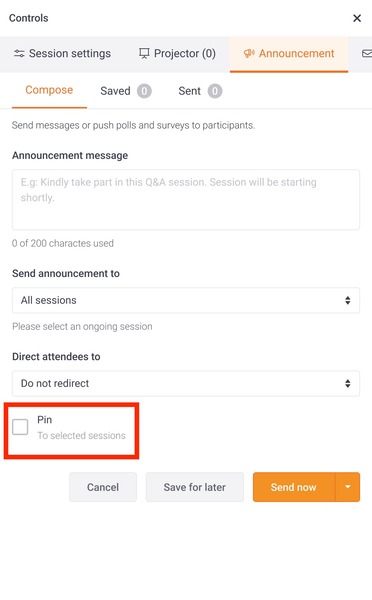This screenshot has height=600, width=372.
Task: Click the Send now button
Action: coord(294,487)
